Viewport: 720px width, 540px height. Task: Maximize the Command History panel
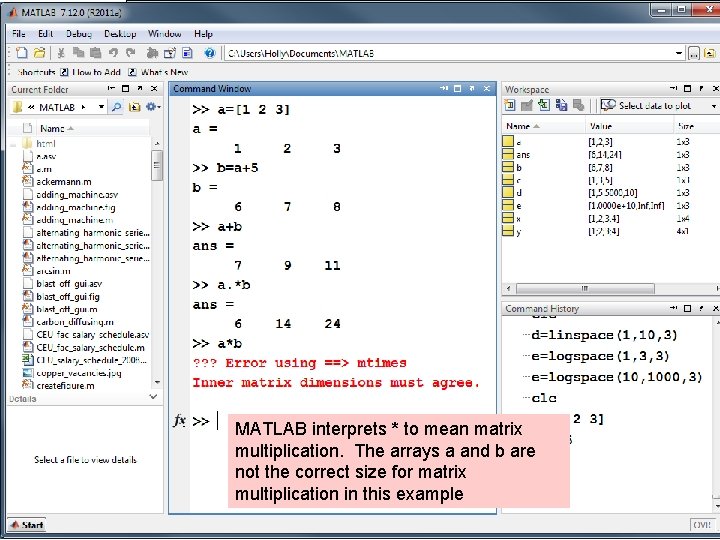[687, 308]
